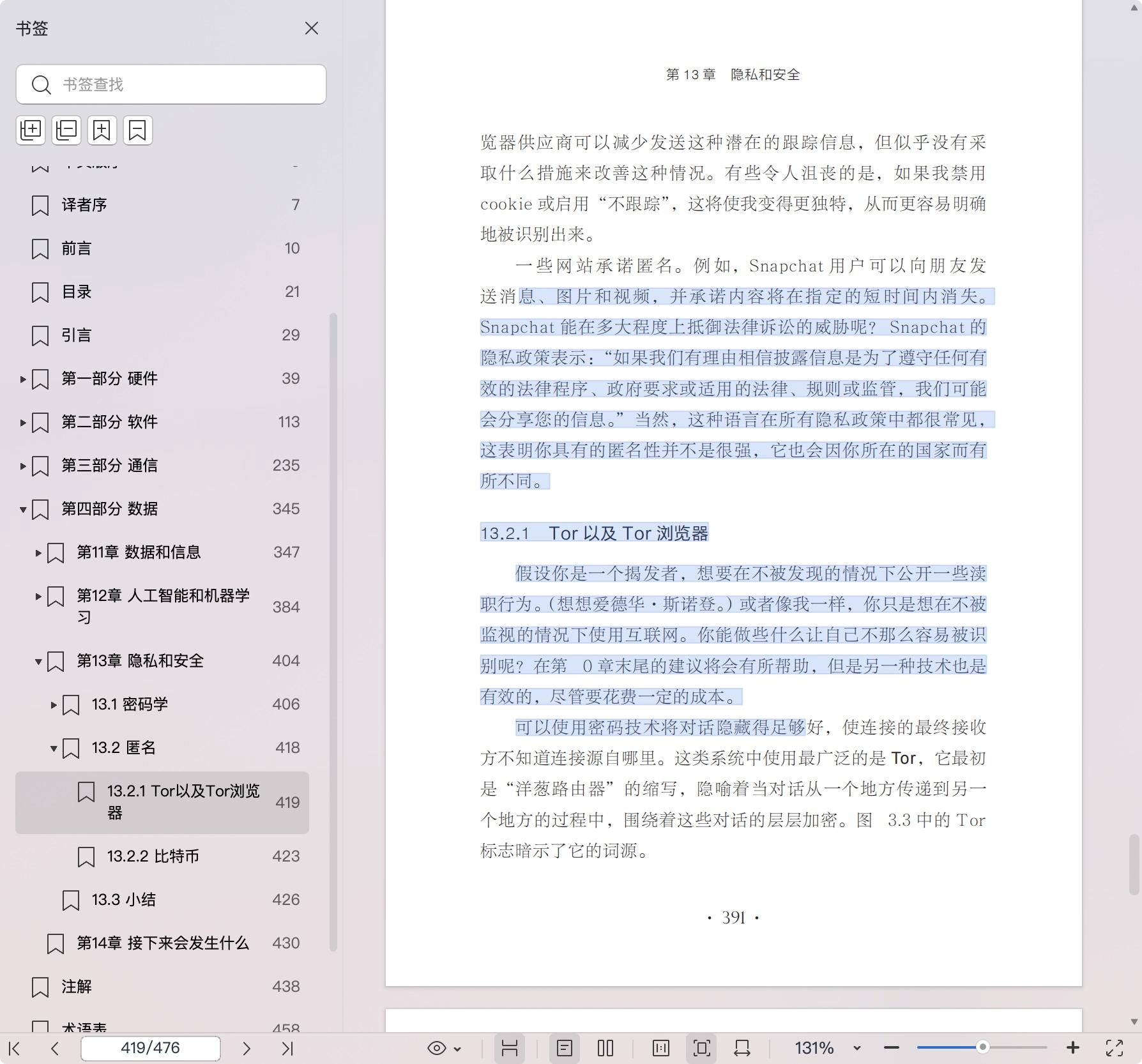Expand 13.1 密码学 subsection
Screen dimensions: 1142x1064
53,705
